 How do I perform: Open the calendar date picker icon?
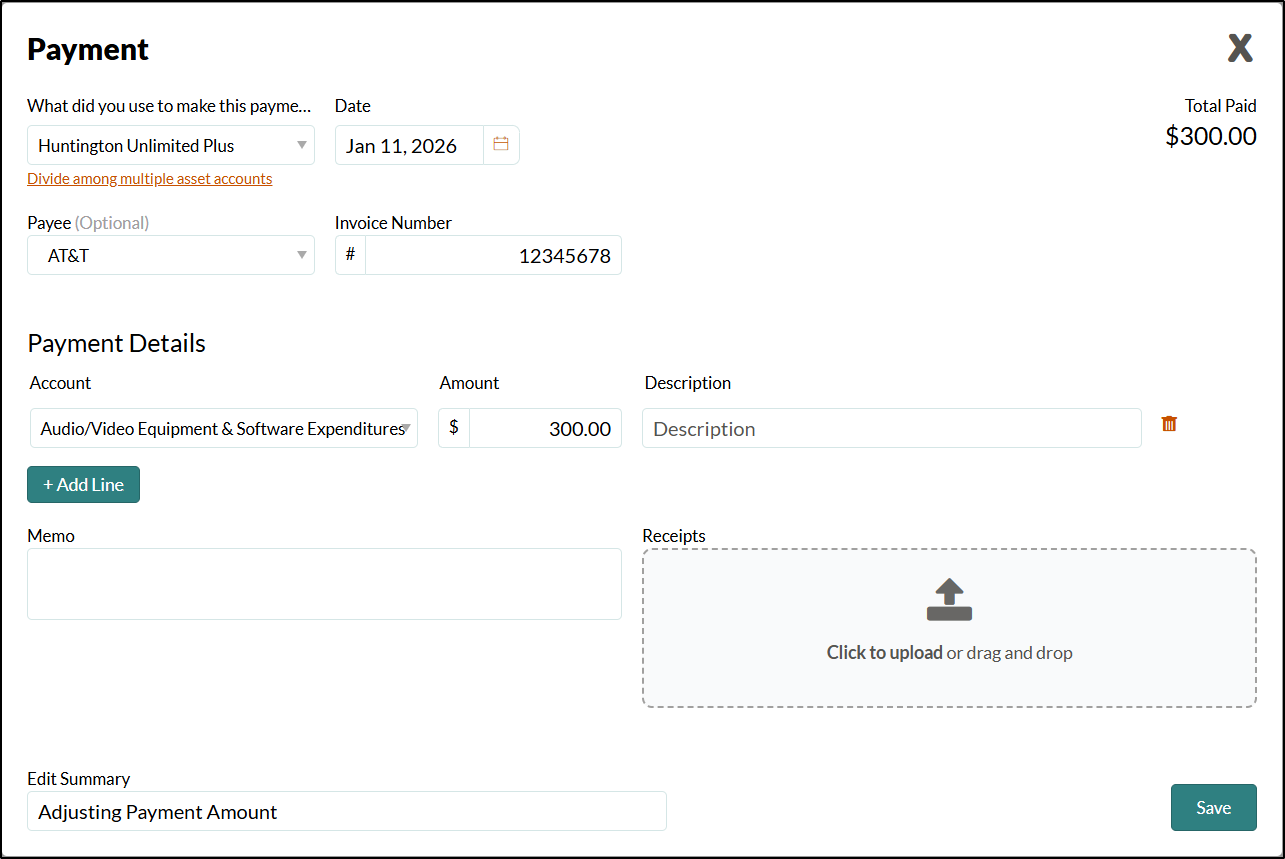pyautogui.click(x=501, y=145)
